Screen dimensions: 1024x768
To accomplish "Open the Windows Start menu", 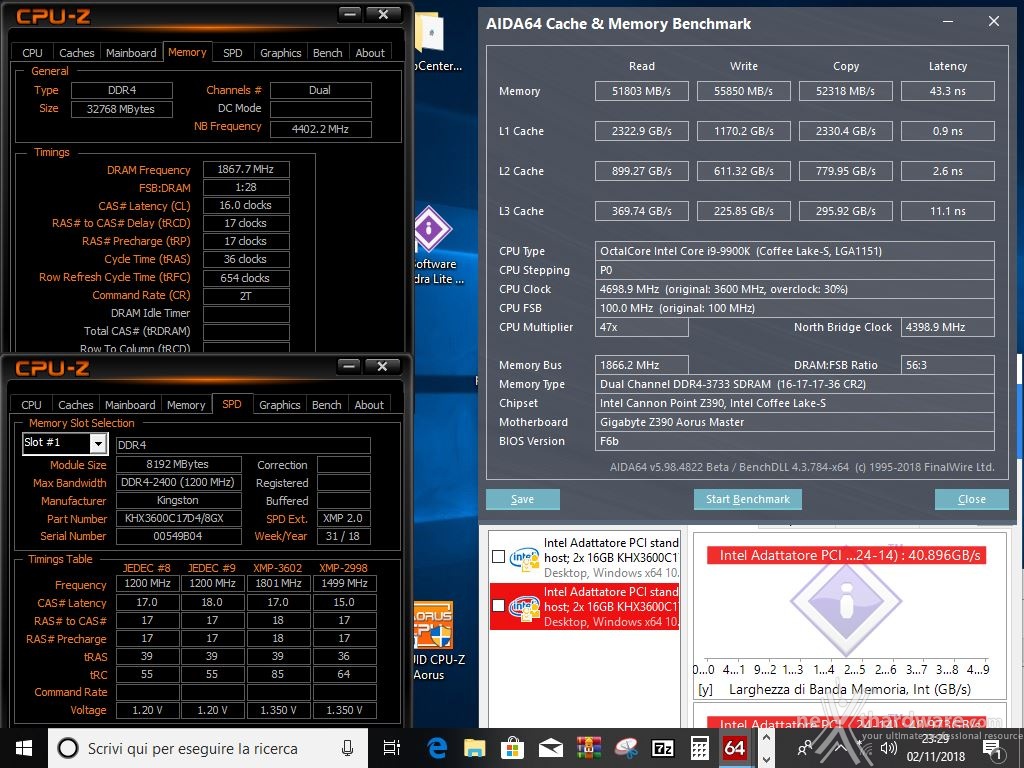I will (24, 748).
